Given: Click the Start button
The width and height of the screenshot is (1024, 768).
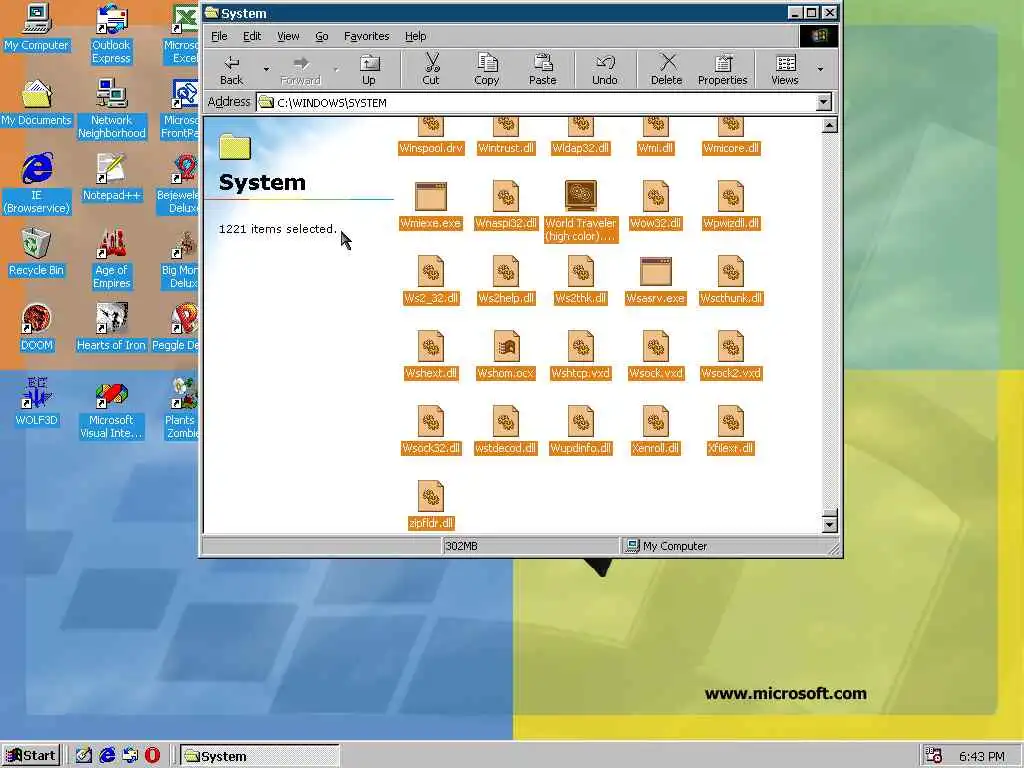Looking at the screenshot, I should coord(31,756).
